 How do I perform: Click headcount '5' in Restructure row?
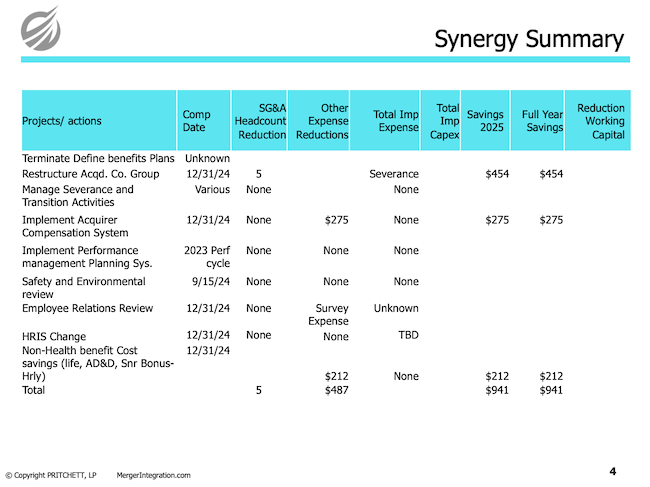[259, 174]
